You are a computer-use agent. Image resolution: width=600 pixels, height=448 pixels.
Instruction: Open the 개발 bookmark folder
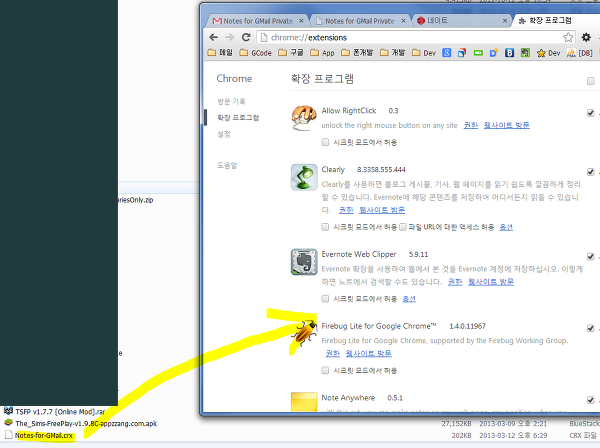(x=393, y=53)
